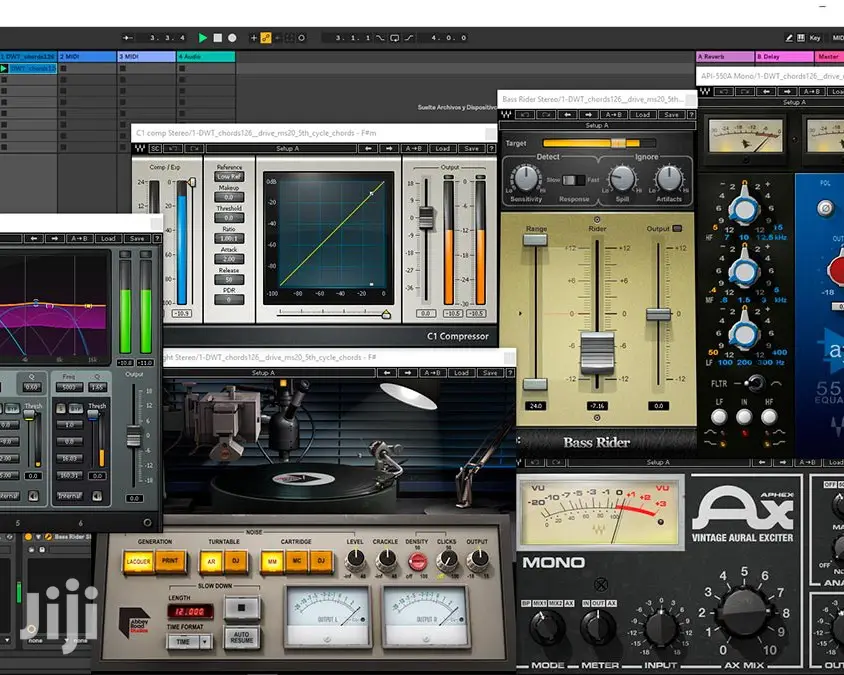The height and width of the screenshot is (675, 844).
Task: Click the C1 Makeup value field
Action: point(229,197)
